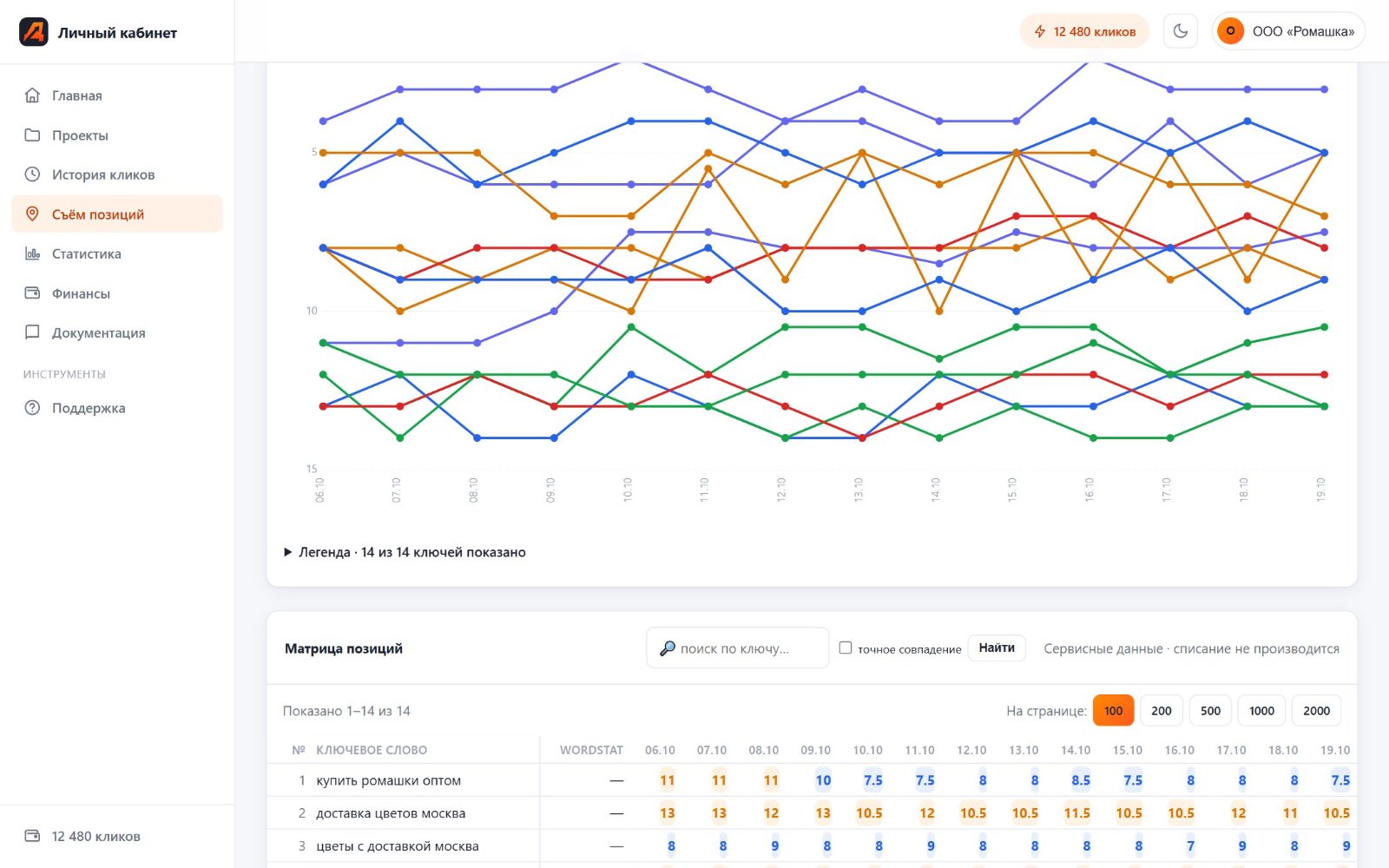This screenshot has height=868, width=1389.
Task: Click the 11.5 cell in доставка цветов row
Action: pos(1077,813)
